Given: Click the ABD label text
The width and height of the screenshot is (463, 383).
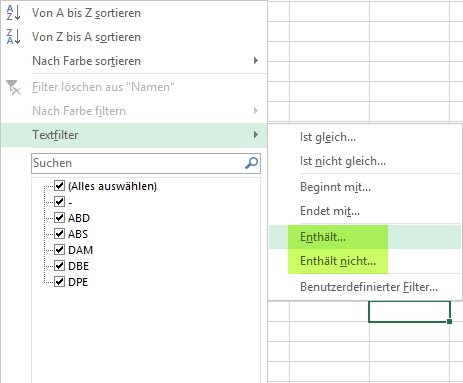Looking at the screenshot, I should point(79,218).
